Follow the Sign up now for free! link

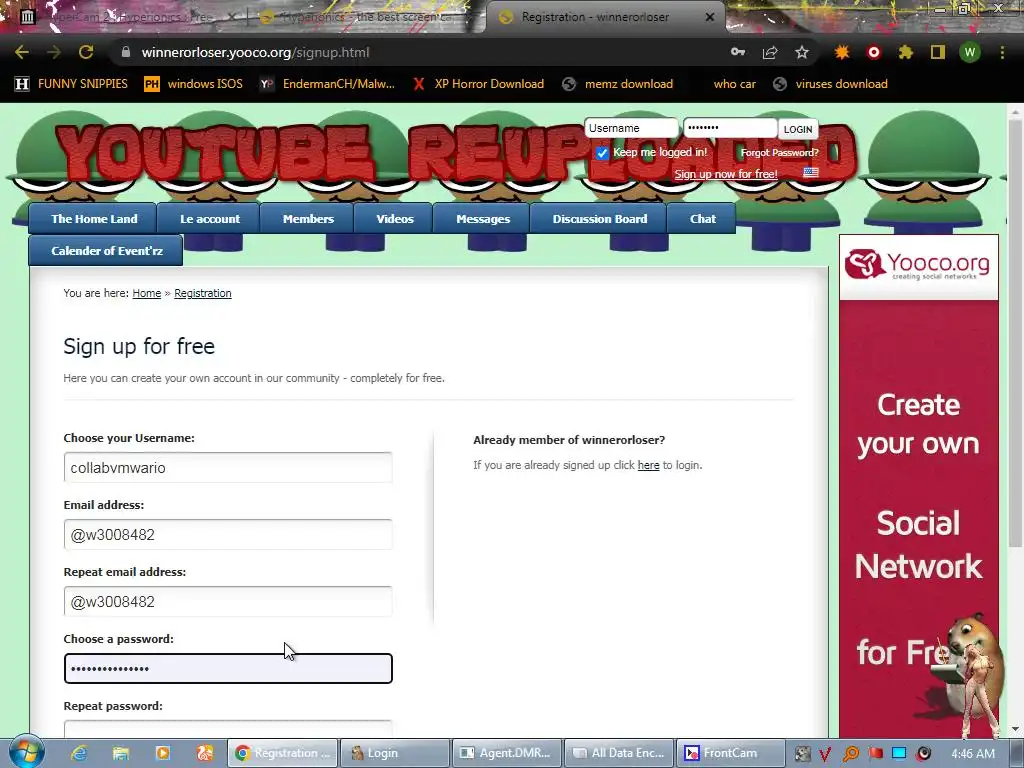point(726,174)
